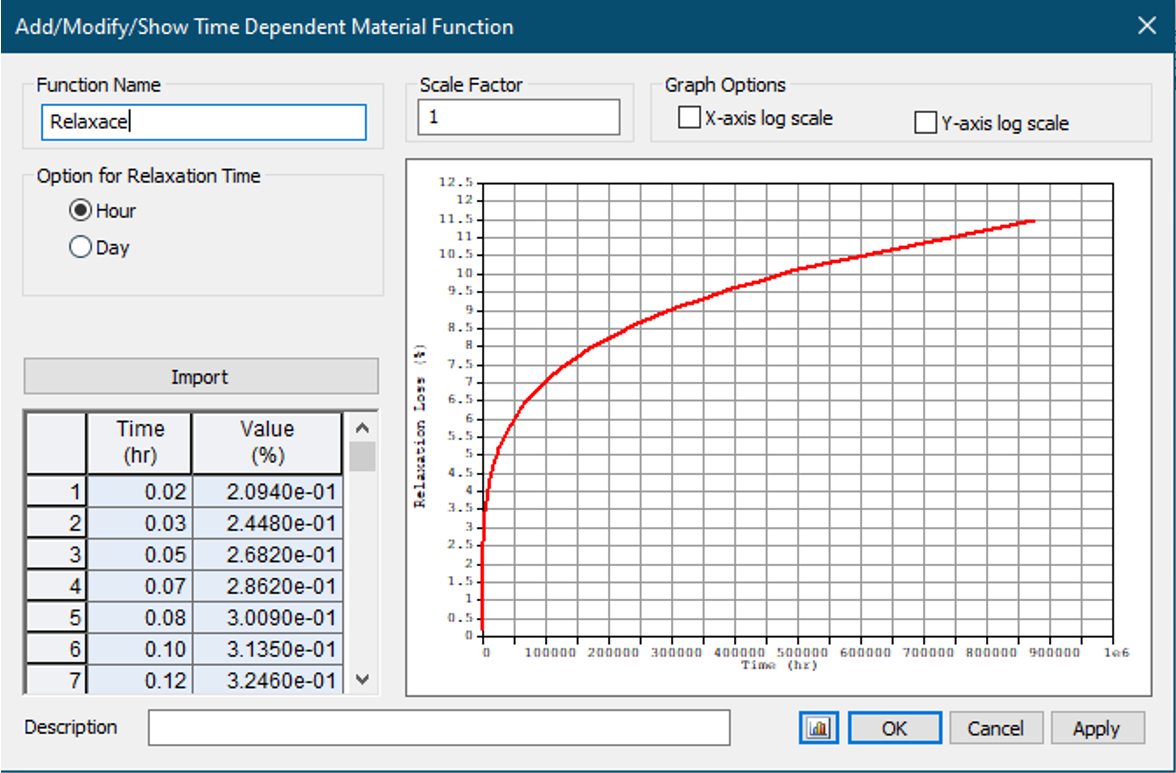Image resolution: width=1176 pixels, height=773 pixels.
Task: Click the Description text field
Action: tap(439, 727)
